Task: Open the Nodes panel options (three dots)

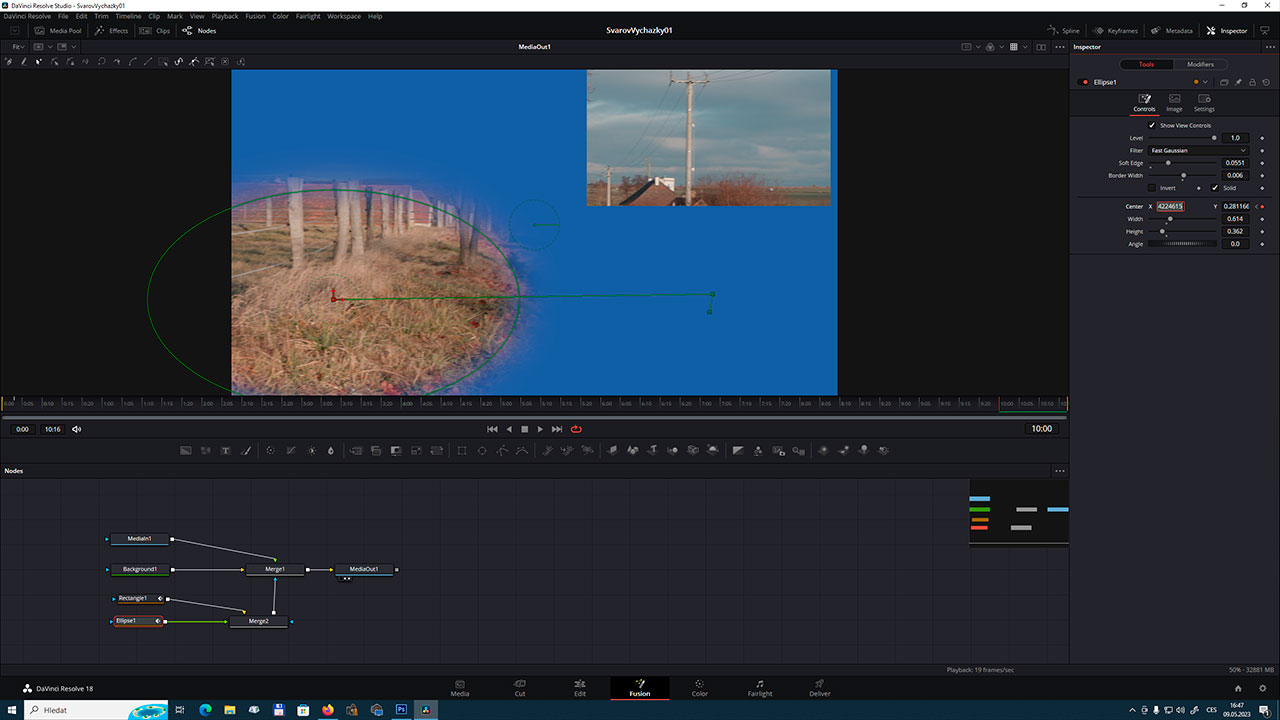Action: 1060,471
